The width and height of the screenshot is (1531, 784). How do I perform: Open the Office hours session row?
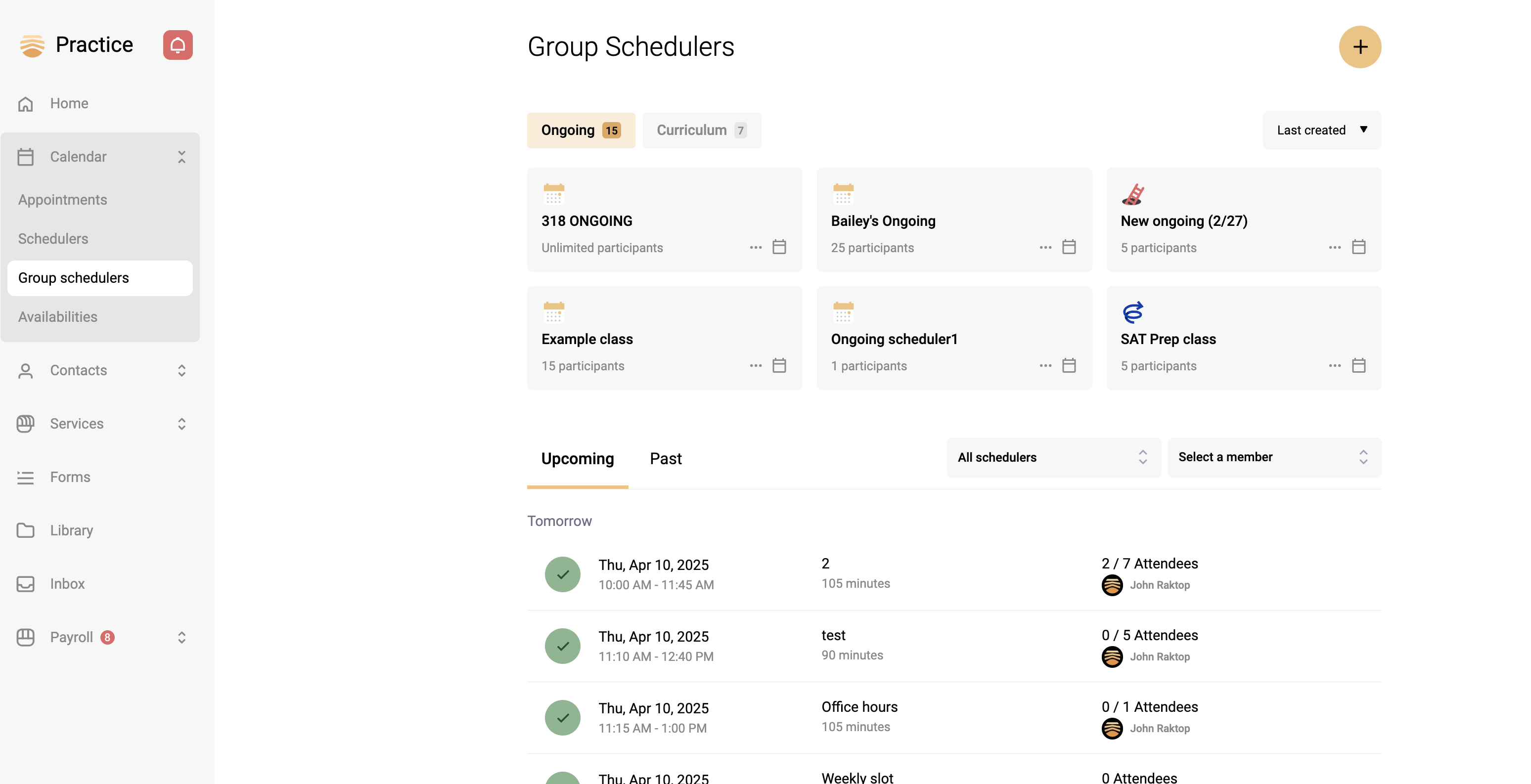[954, 717]
